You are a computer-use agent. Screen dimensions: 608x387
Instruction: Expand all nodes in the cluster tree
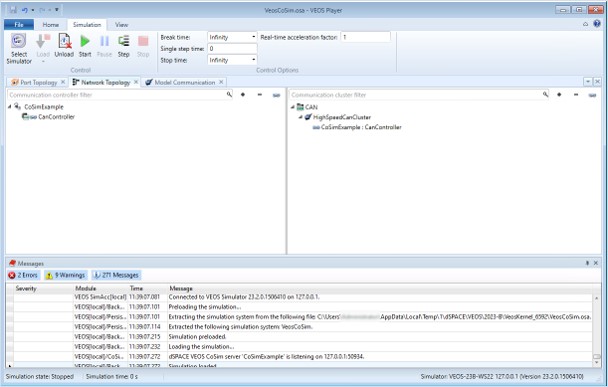(x=559, y=95)
